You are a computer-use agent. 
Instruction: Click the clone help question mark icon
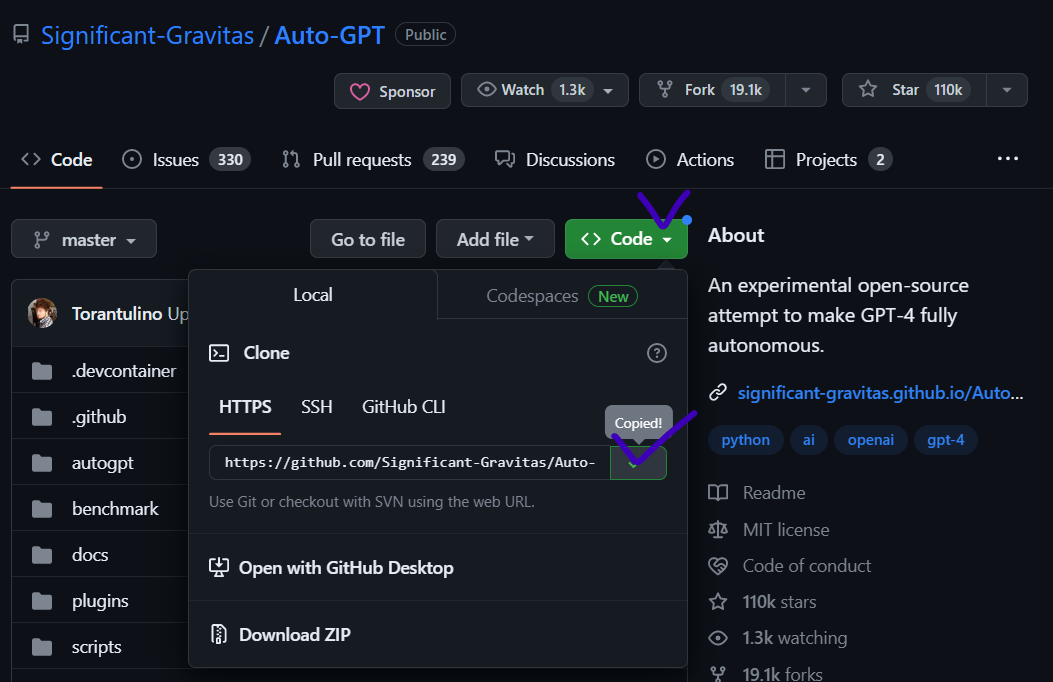click(657, 353)
